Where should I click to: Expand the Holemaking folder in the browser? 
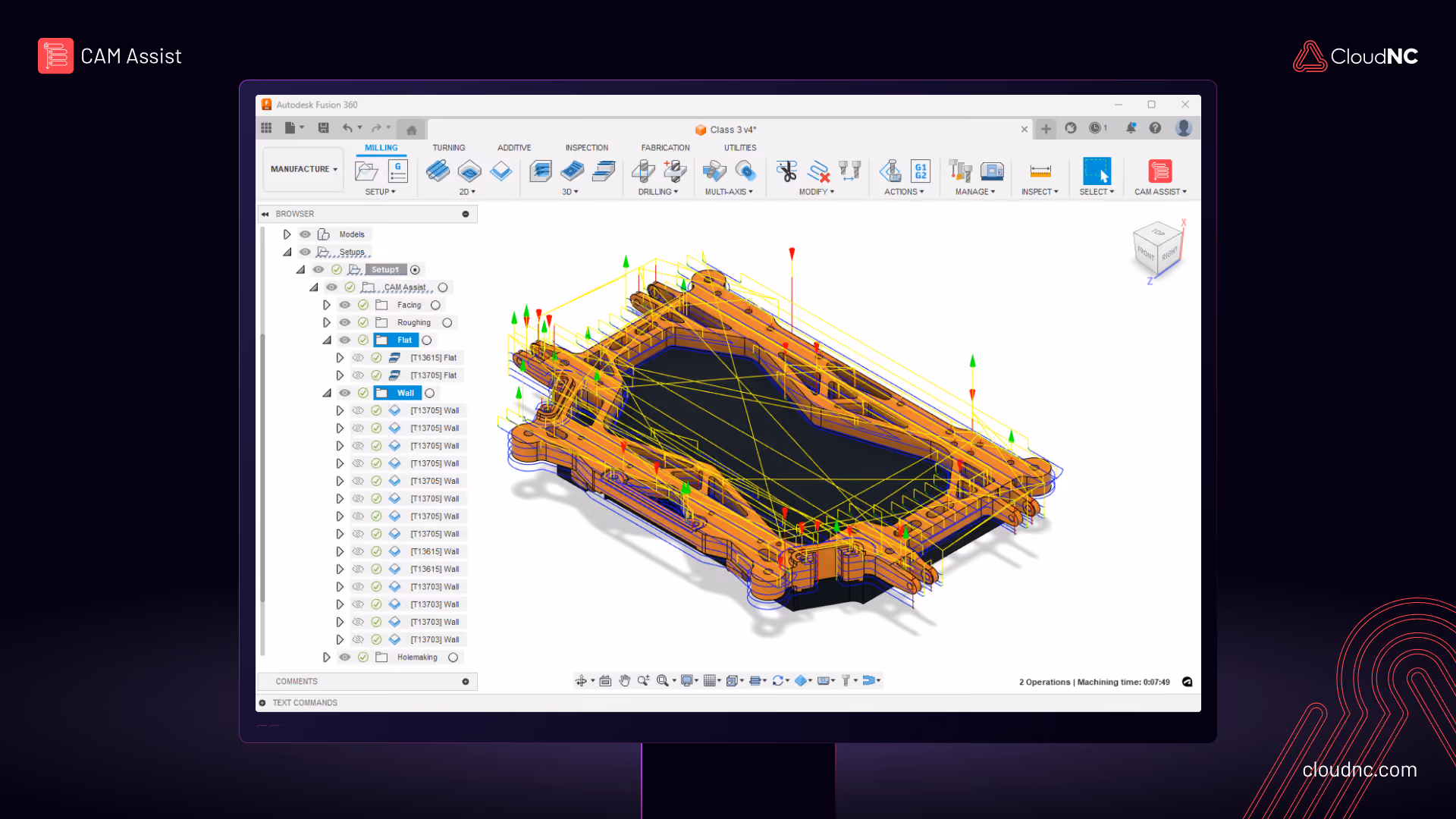coord(326,657)
